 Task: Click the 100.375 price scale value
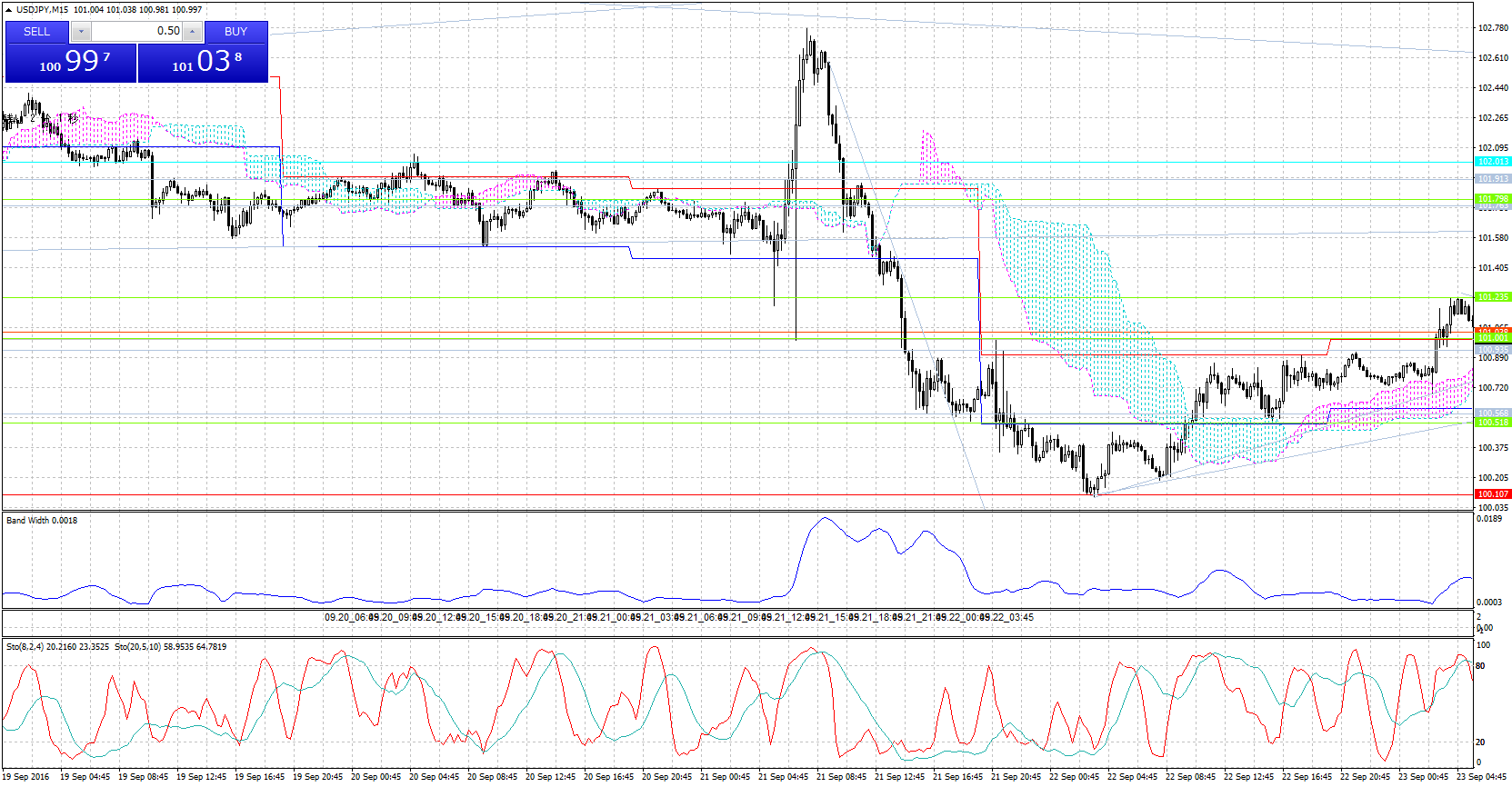pyautogui.click(x=1493, y=448)
